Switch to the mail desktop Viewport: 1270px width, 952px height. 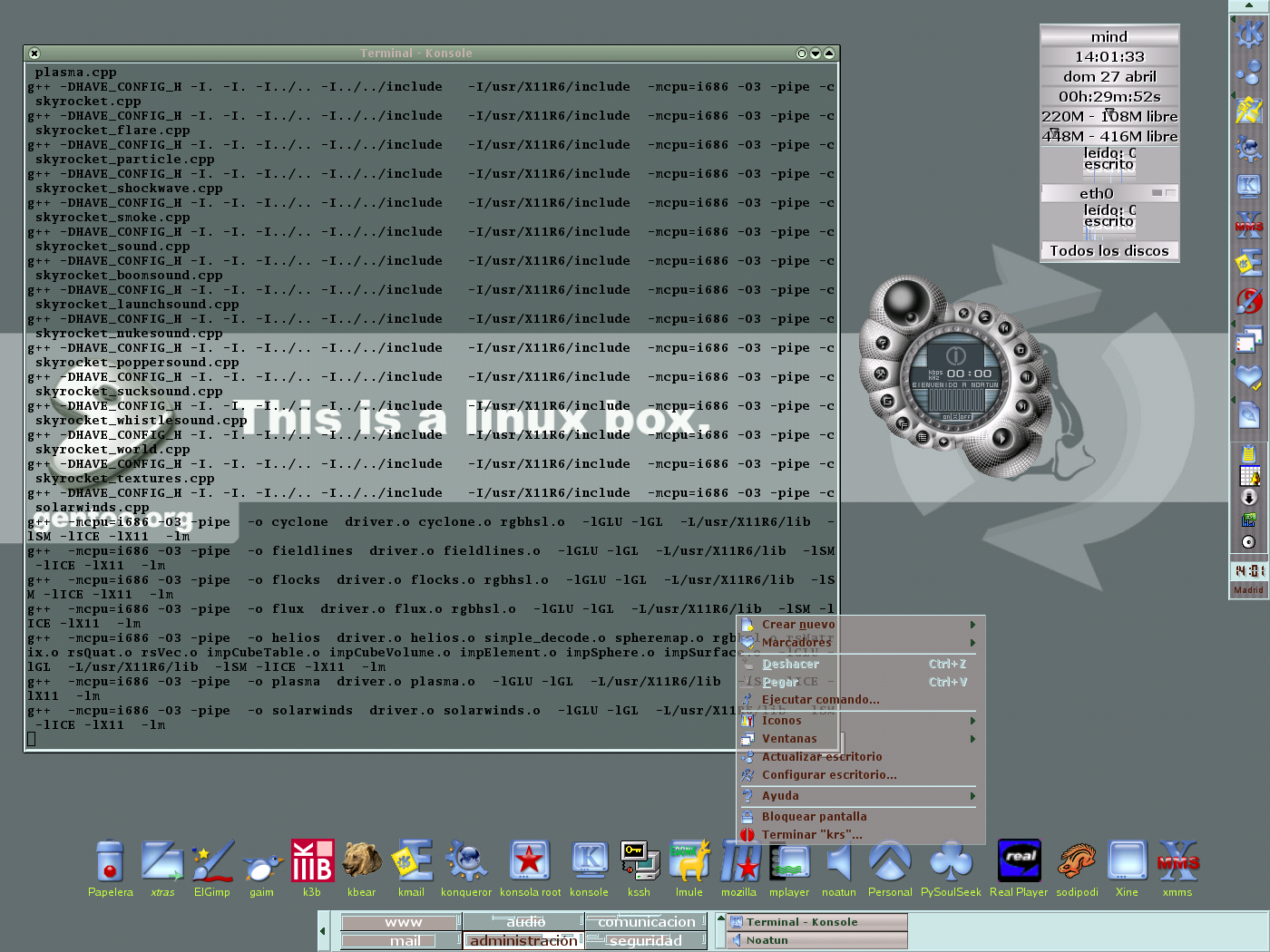pyautogui.click(x=401, y=941)
